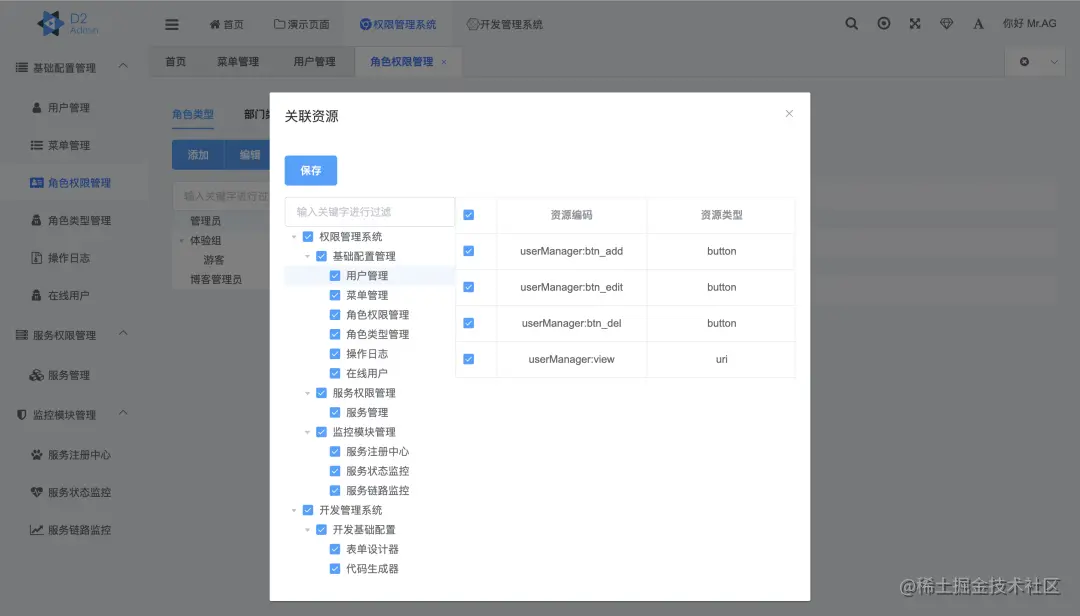Click the 输入关键字进行过滤 filter input field

[369, 211]
